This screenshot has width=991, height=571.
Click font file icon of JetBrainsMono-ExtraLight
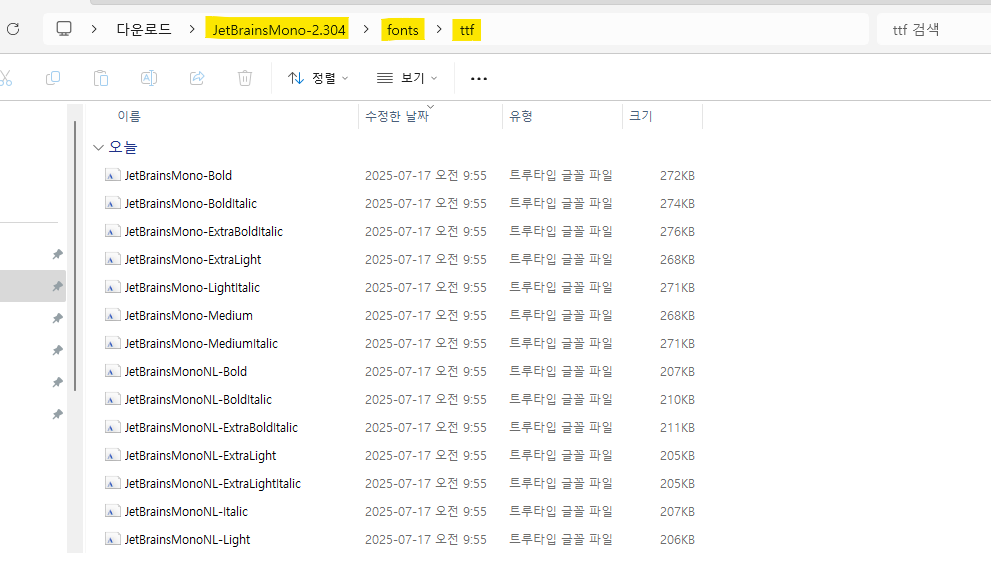pyautogui.click(x=112, y=259)
